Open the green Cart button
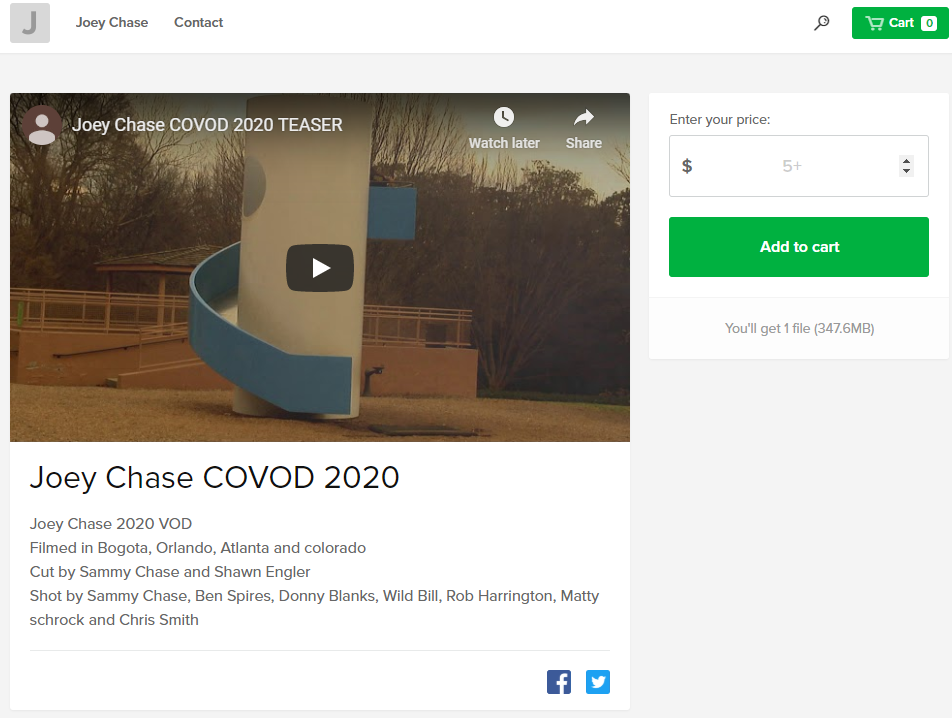 pos(888,23)
